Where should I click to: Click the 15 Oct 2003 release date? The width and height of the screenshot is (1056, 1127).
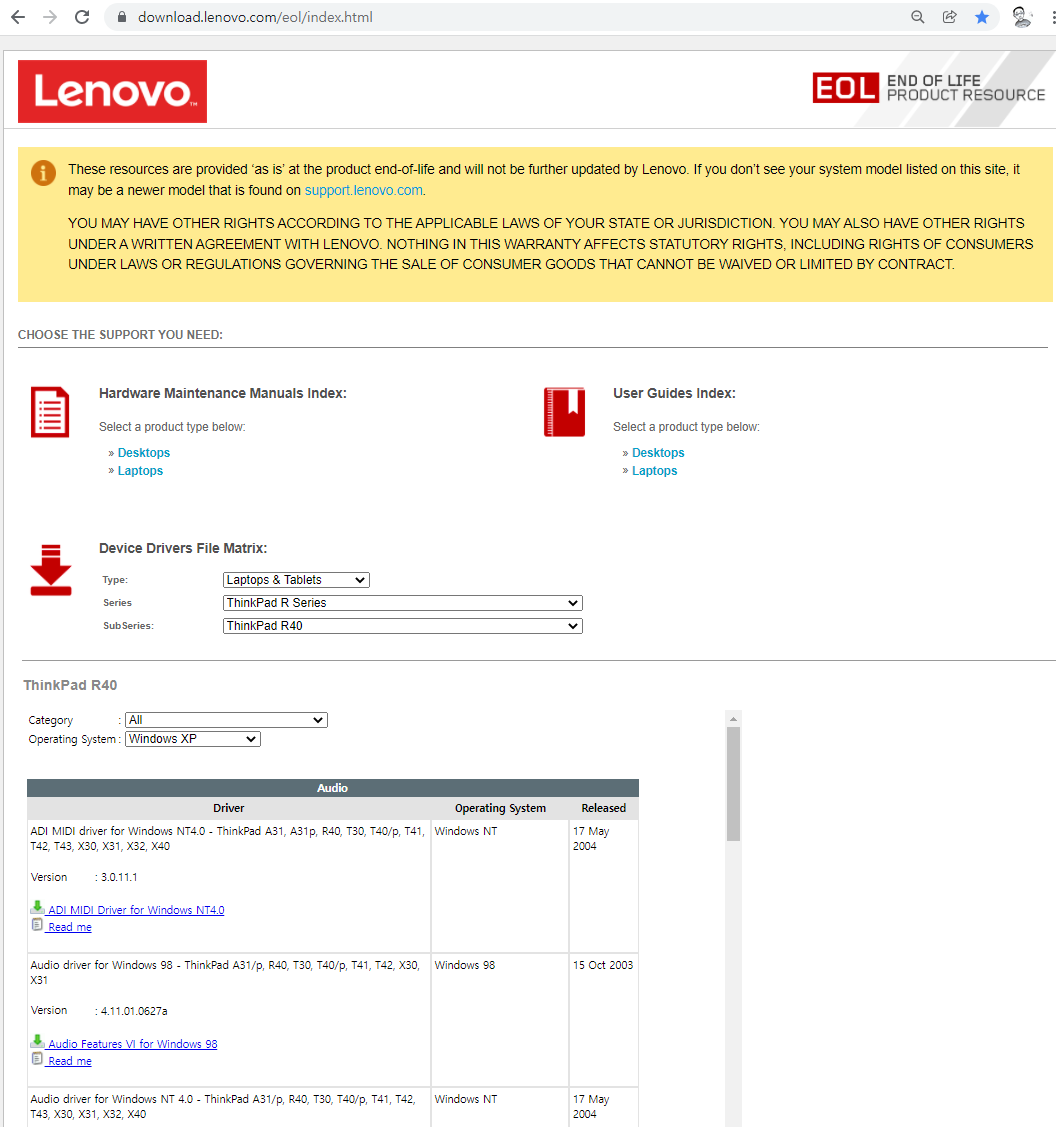click(603, 965)
